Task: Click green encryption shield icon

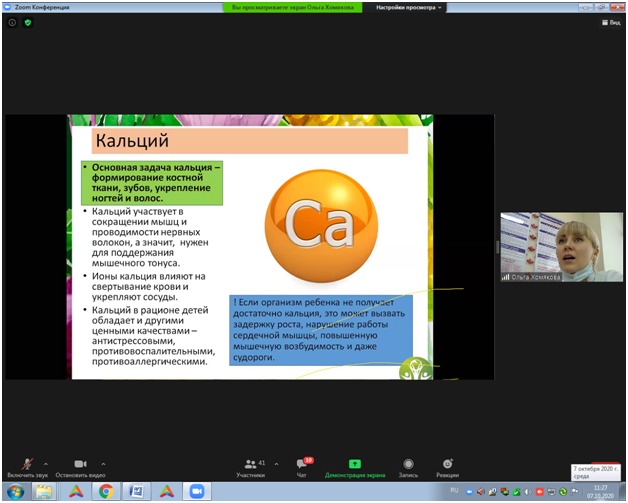Action: (27, 21)
